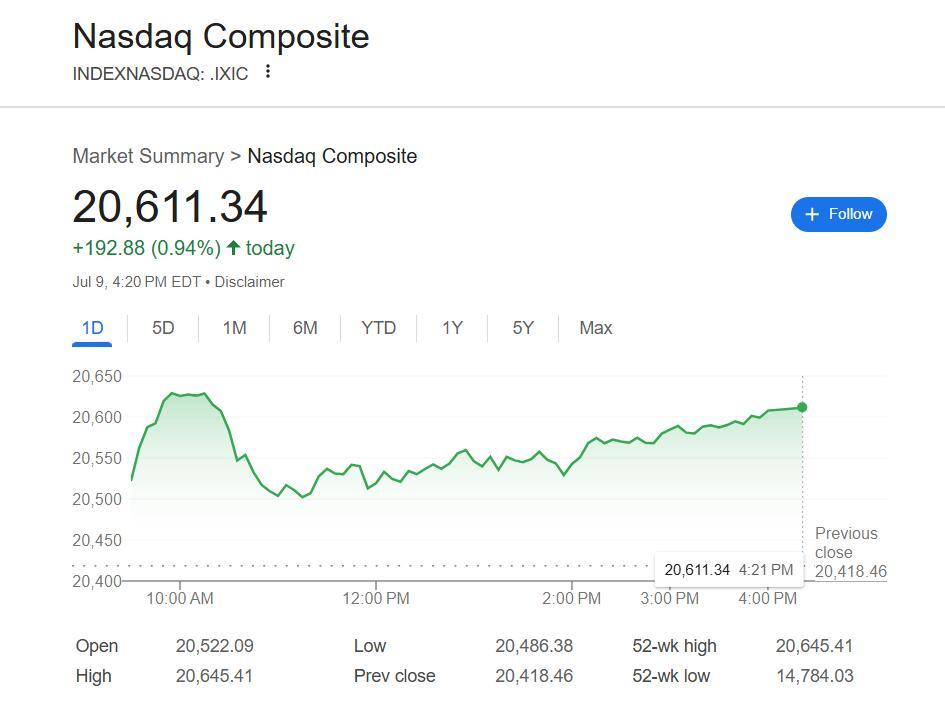Image resolution: width=945 pixels, height=710 pixels.
Task: Switch to the 6M chart view
Action: tap(305, 328)
